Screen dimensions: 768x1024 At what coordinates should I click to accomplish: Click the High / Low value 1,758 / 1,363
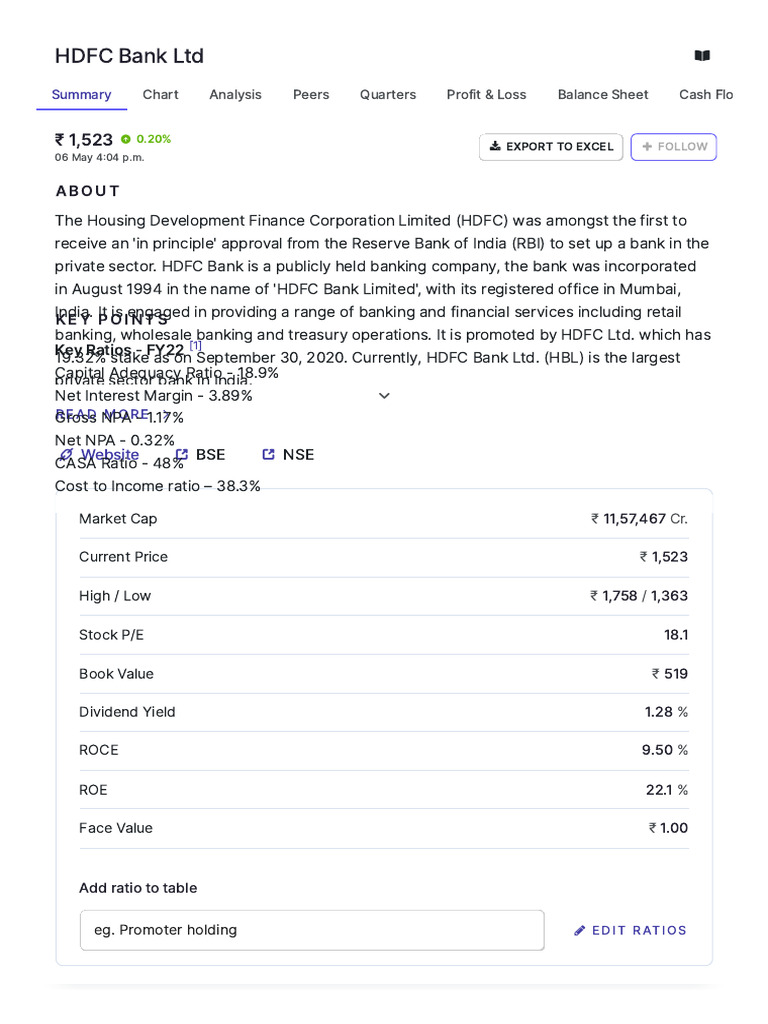[639, 596]
